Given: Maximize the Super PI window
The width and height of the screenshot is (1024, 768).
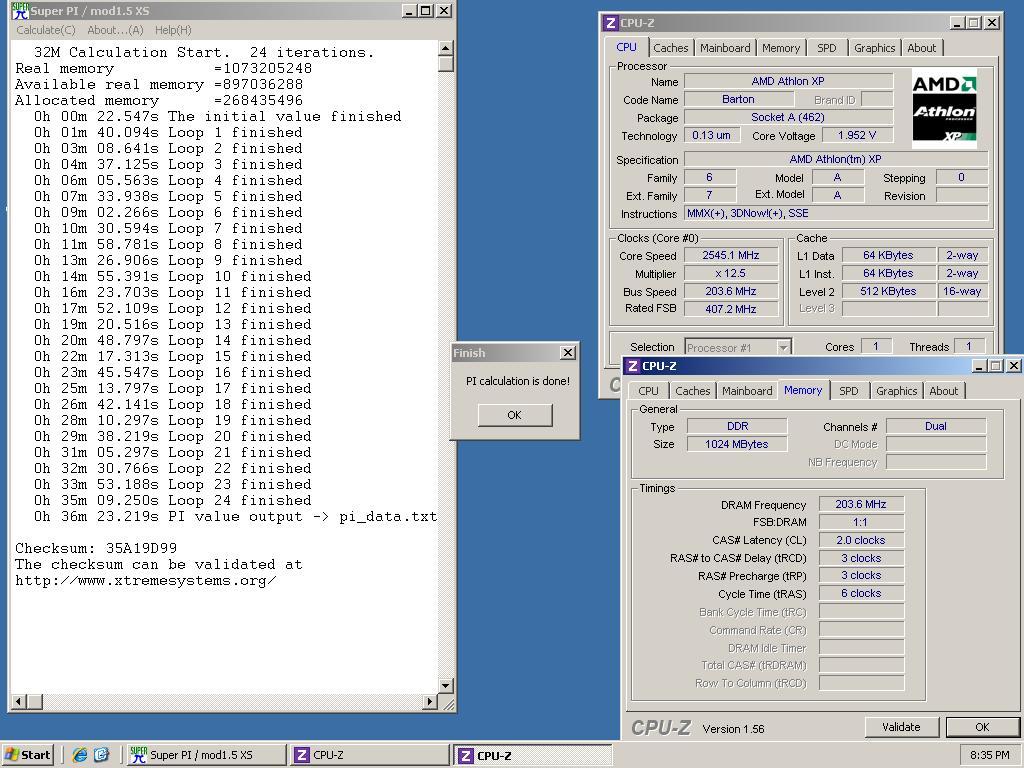Looking at the screenshot, I should (425, 10).
